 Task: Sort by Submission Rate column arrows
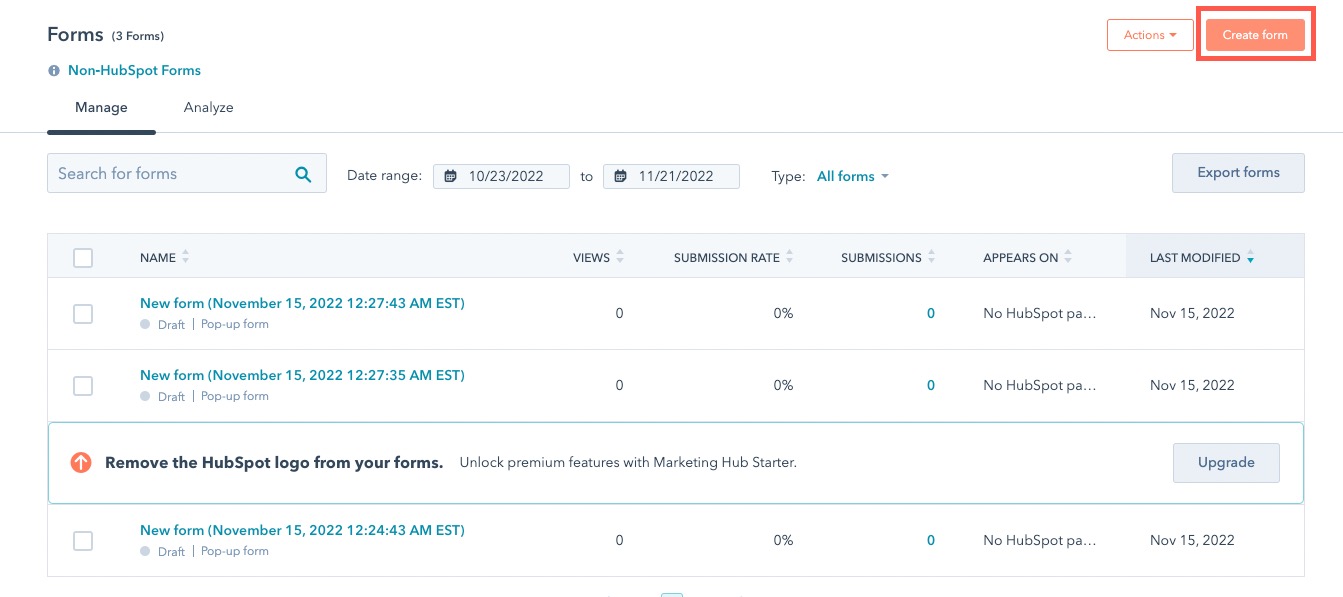click(x=789, y=258)
